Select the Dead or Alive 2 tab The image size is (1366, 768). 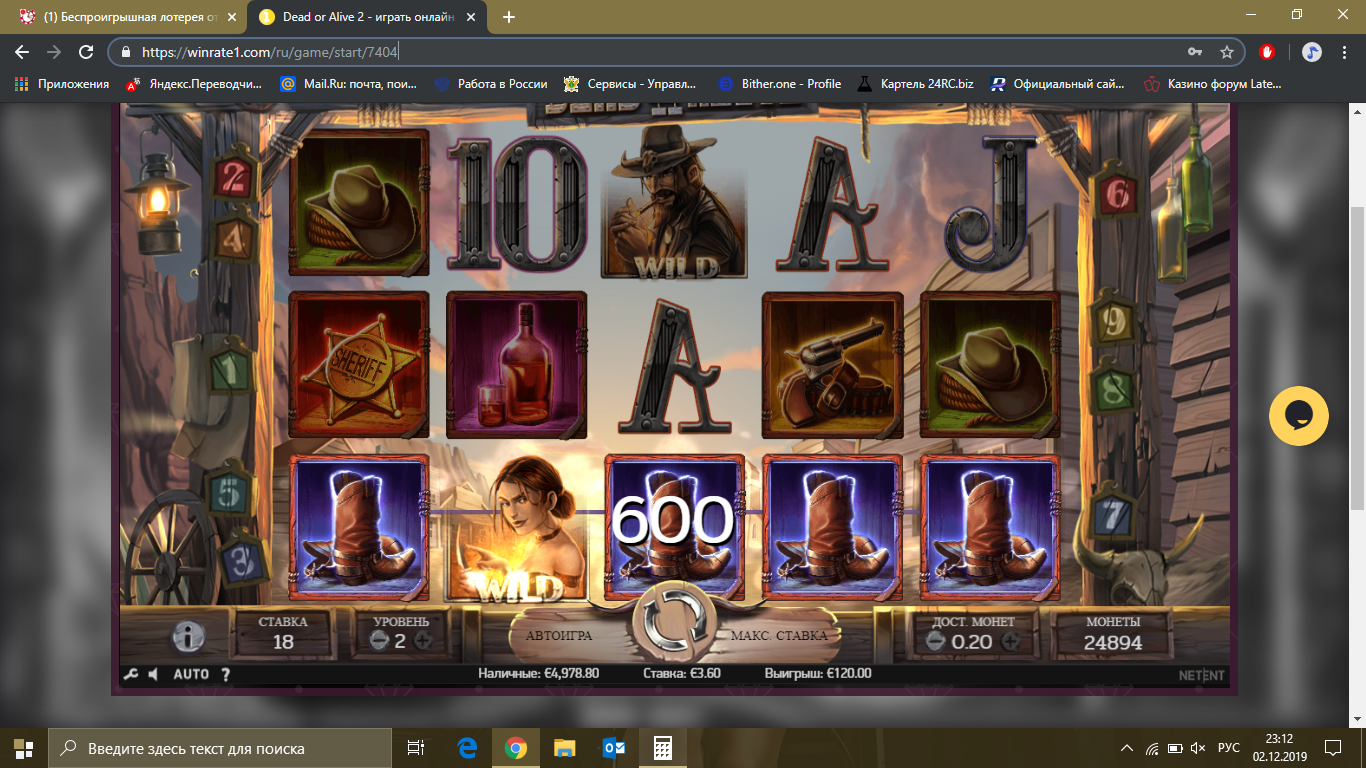pos(368,17)
